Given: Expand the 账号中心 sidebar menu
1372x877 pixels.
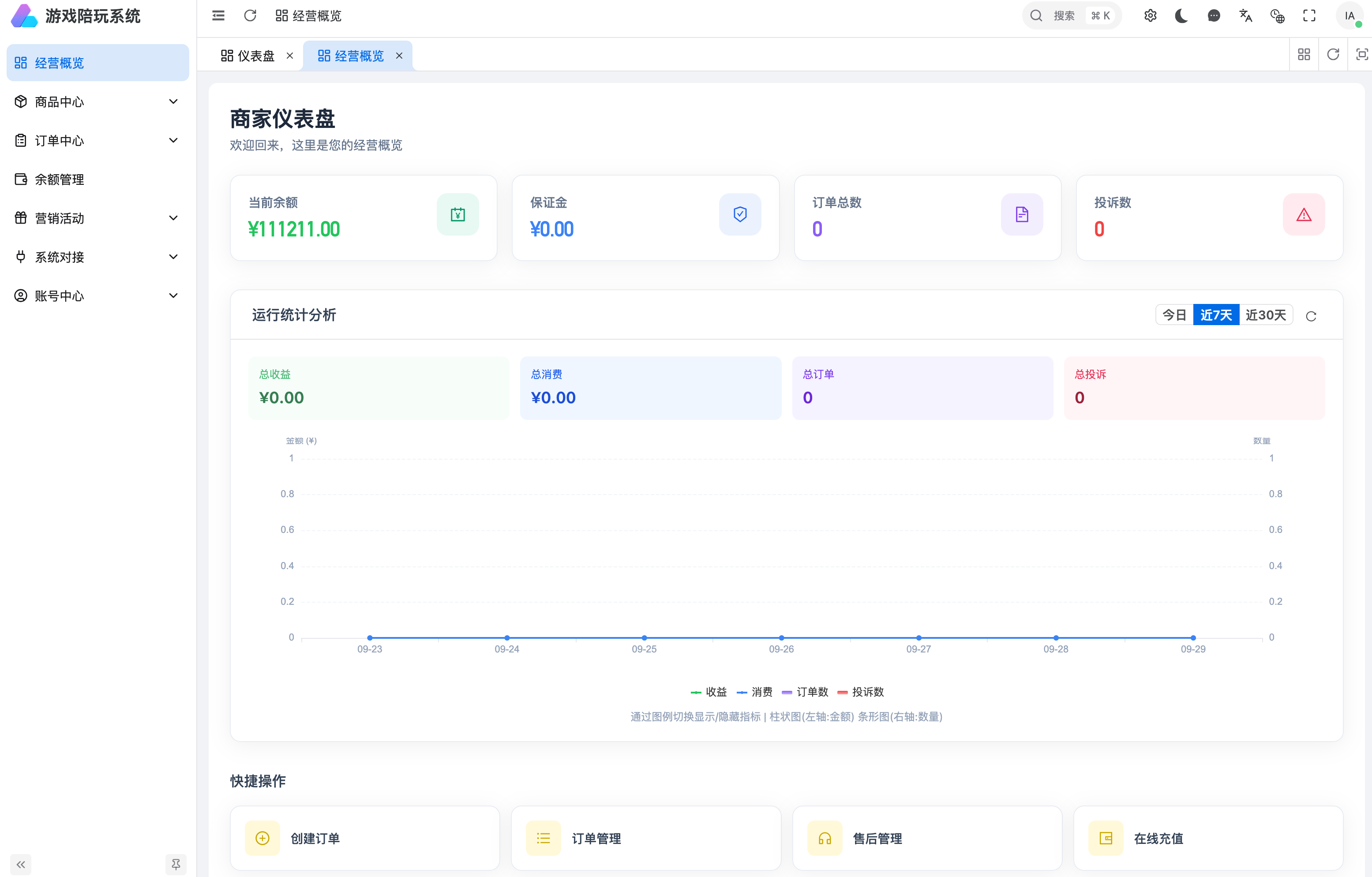Looking at the screenshot, I should tap(97, 296).
